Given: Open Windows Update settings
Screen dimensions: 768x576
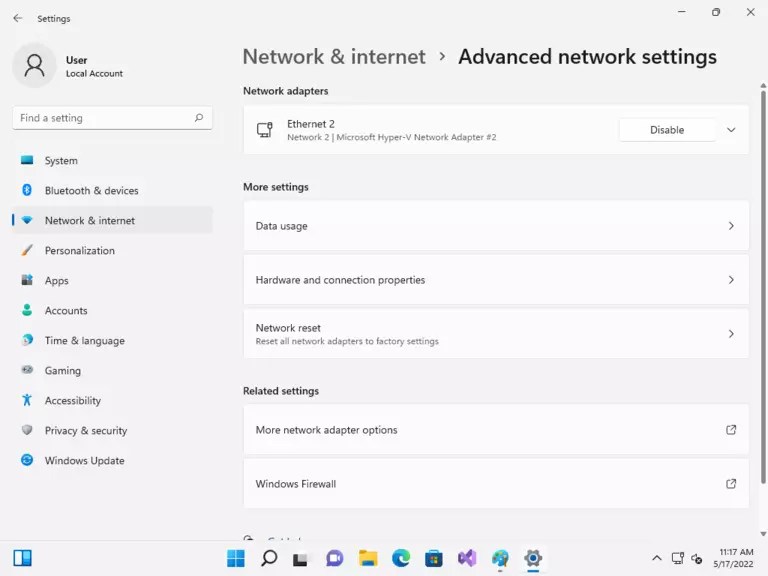Looking at the screenshot, I should click(113, 460).
